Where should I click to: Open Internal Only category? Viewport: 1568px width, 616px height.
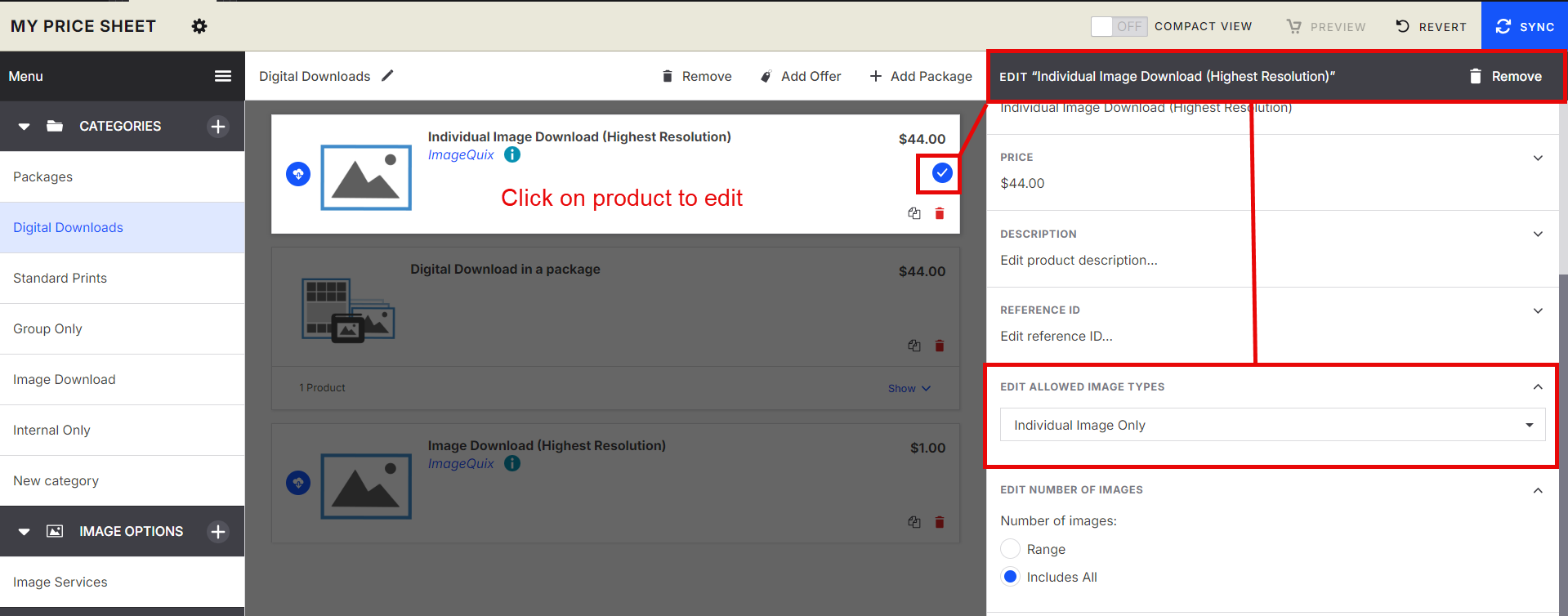tap(123, 430)
